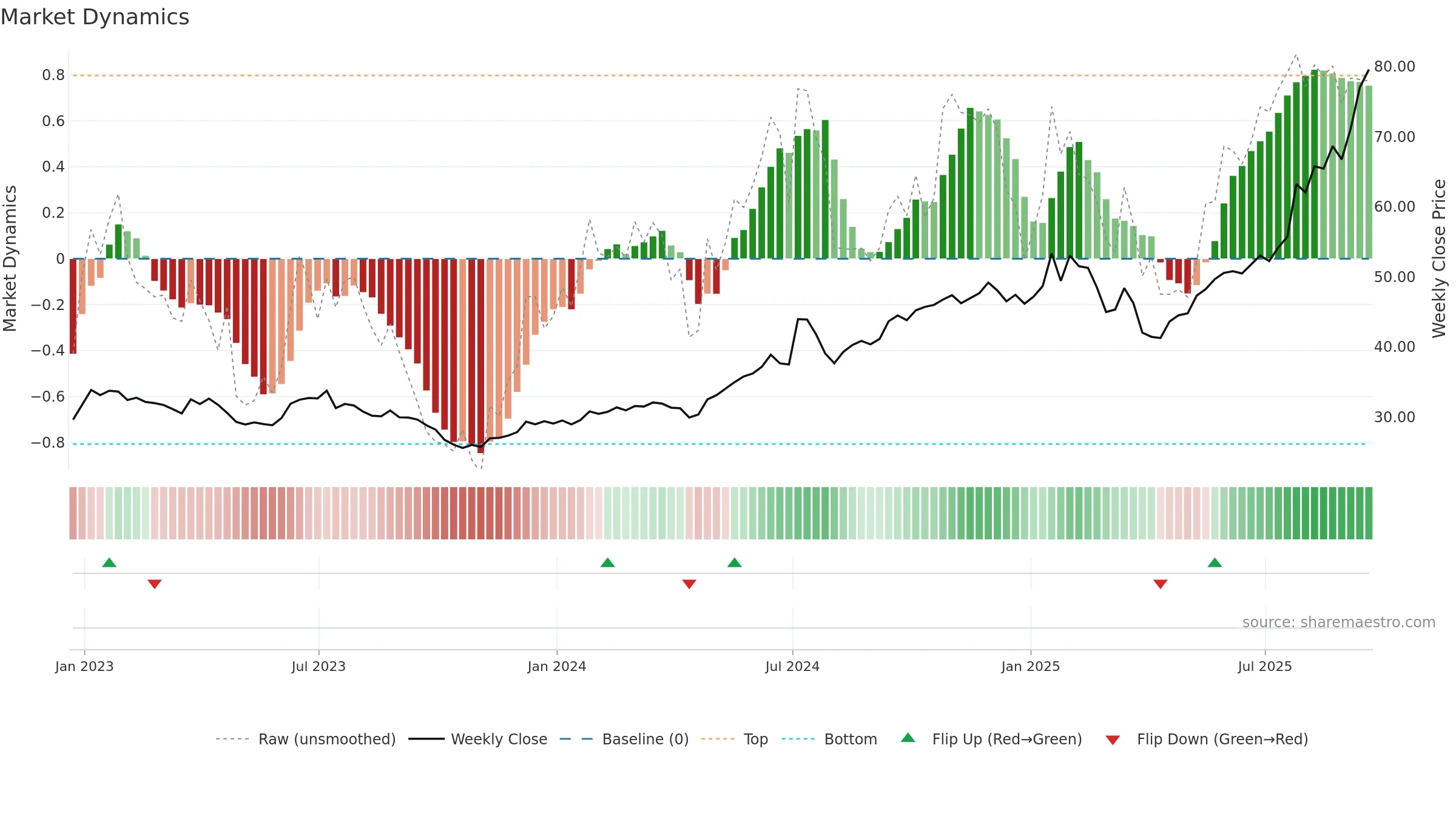Screen dimensions: 1456x819
Task: Click the flip-up marker just before Jul 2024
Action: (735, 562)
